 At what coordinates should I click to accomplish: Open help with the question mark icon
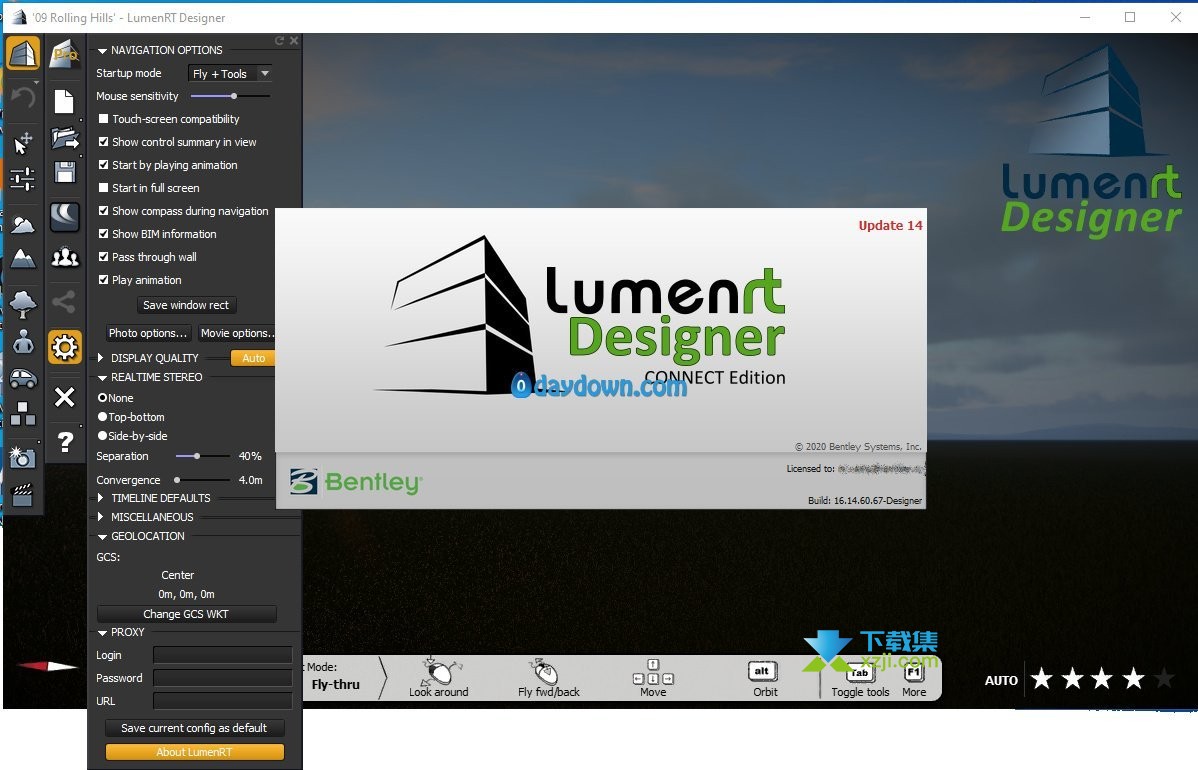tap(66, 442)
